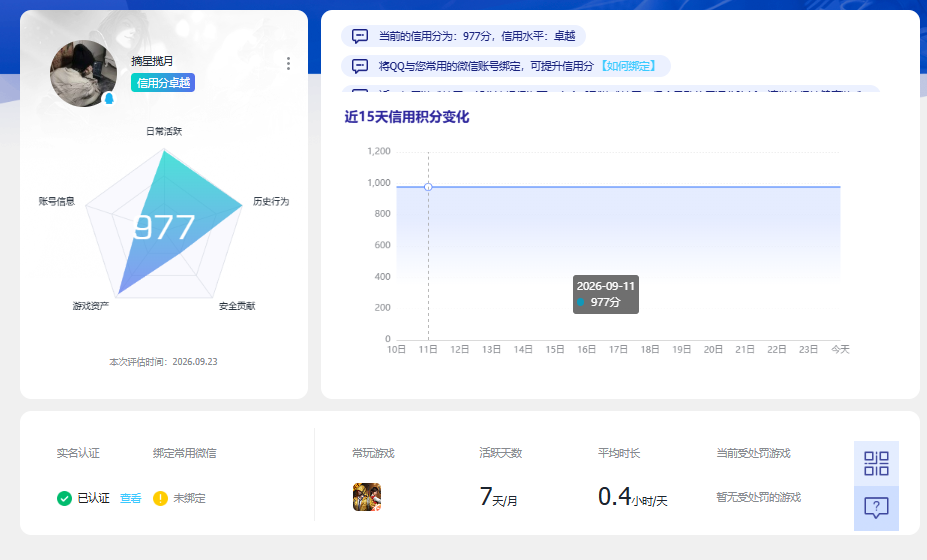
Task: Click the 10日 axis label
Action: [x=396, y=349]
